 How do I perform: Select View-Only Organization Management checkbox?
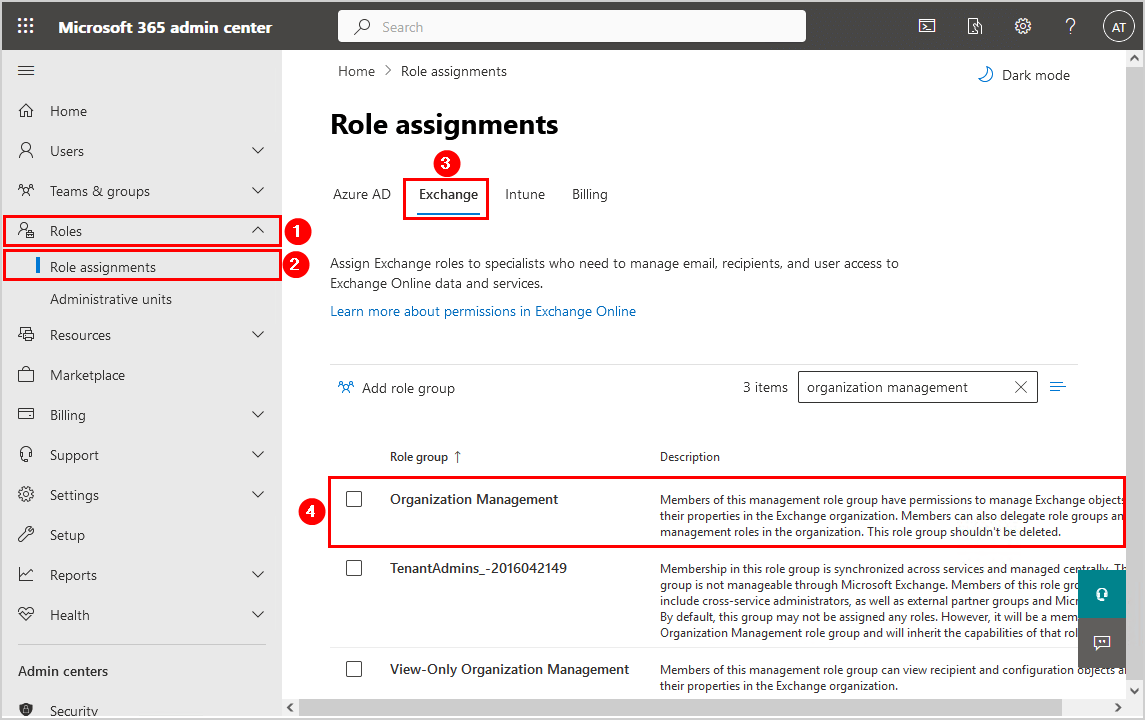(354, 669)
